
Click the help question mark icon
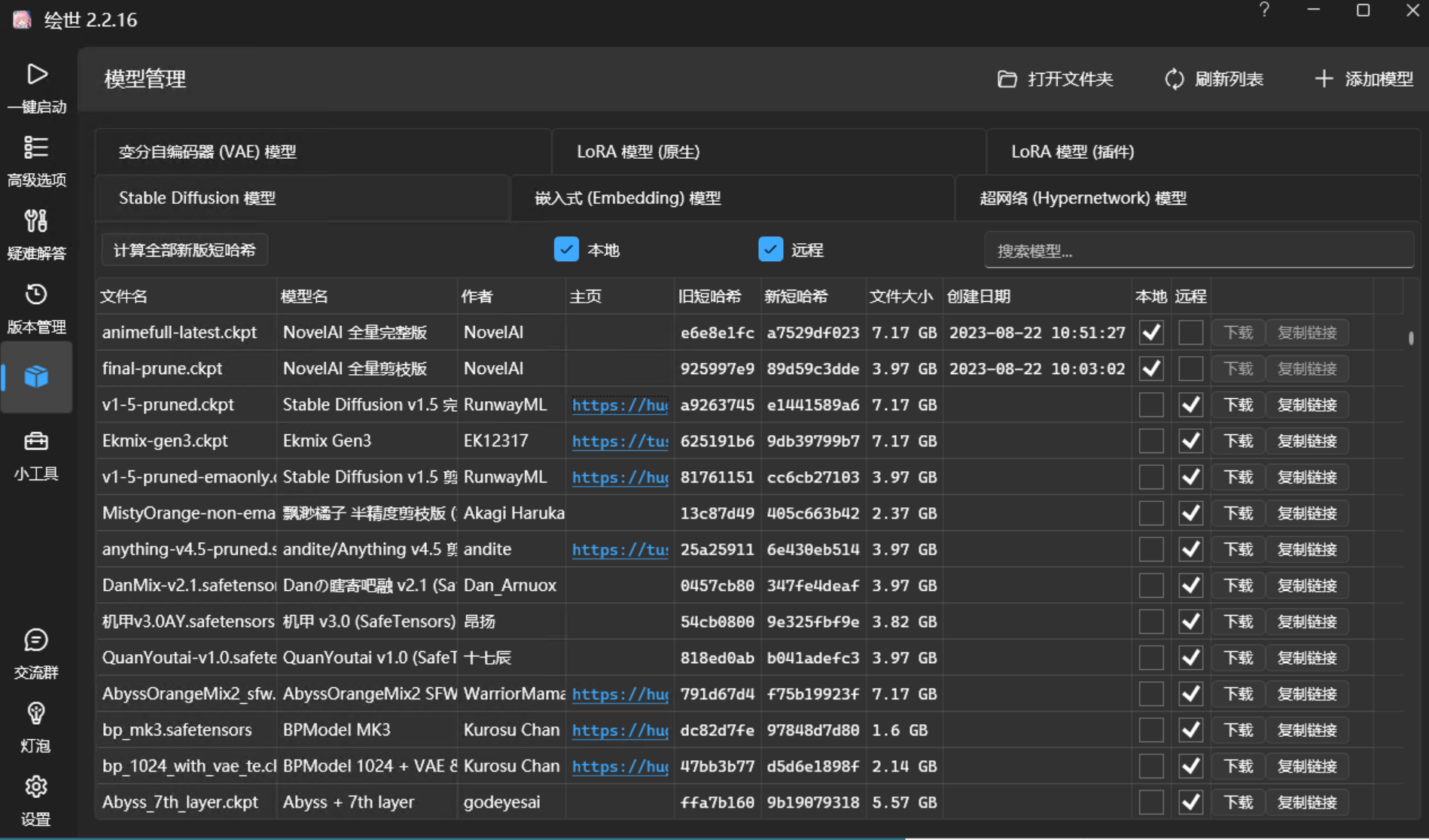(1264, 10)
